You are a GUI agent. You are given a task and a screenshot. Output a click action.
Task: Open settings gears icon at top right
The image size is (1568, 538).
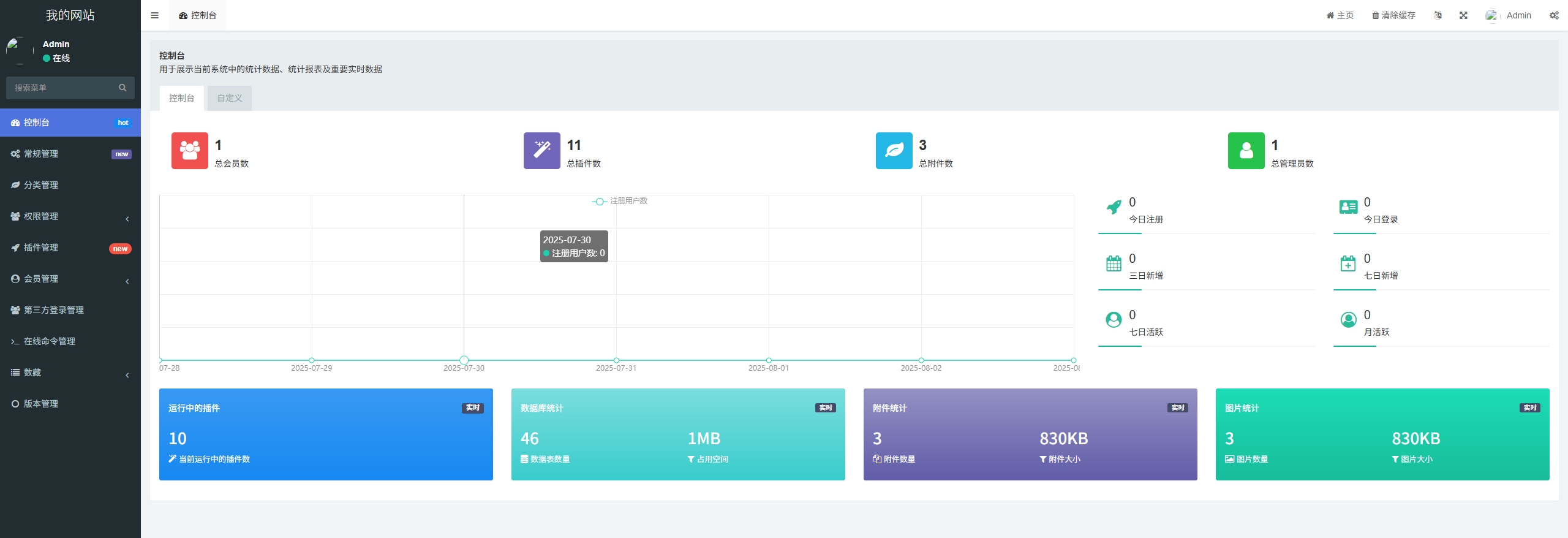[x=1554, y=15]
